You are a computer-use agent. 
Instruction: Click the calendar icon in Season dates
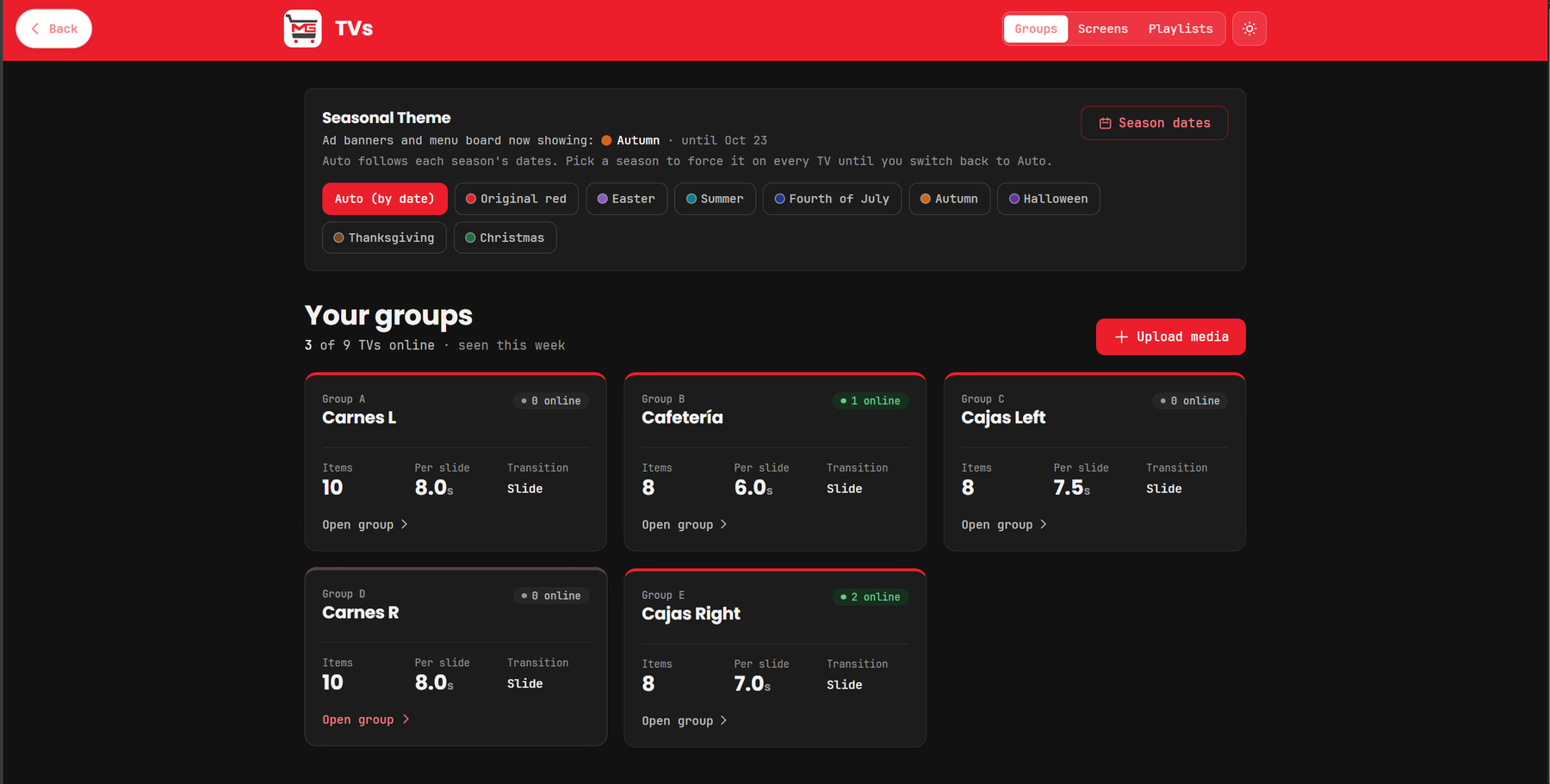click(1105, 123)
